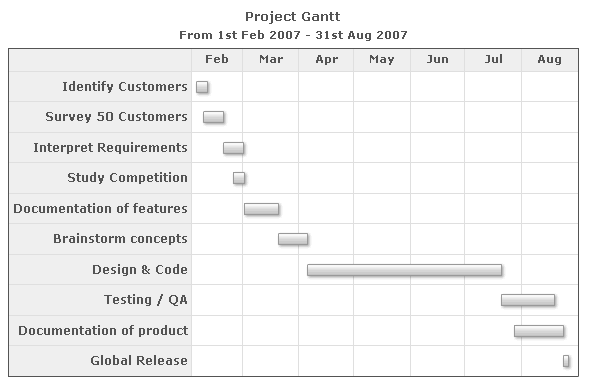
Task: Click the Documentation of features bar
Action: coord(261,209)
